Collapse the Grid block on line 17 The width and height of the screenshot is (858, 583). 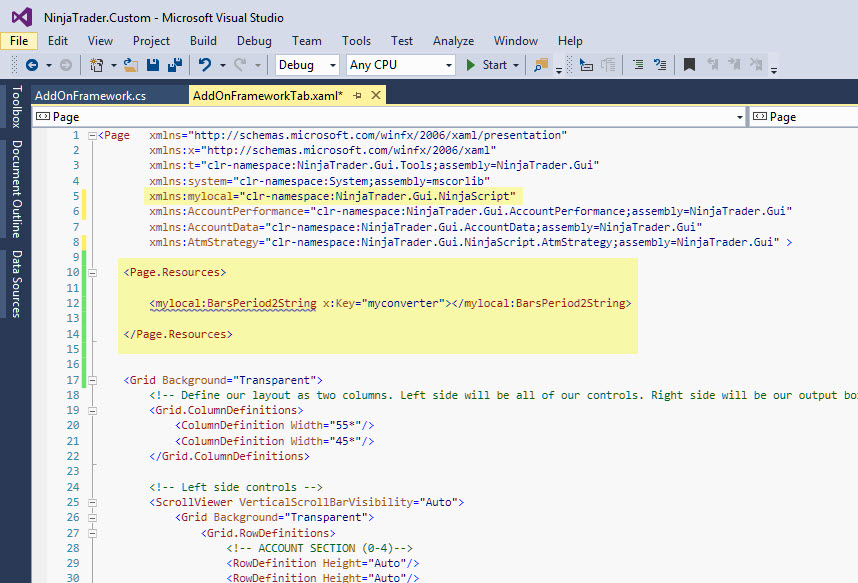[x=92, y=380]
